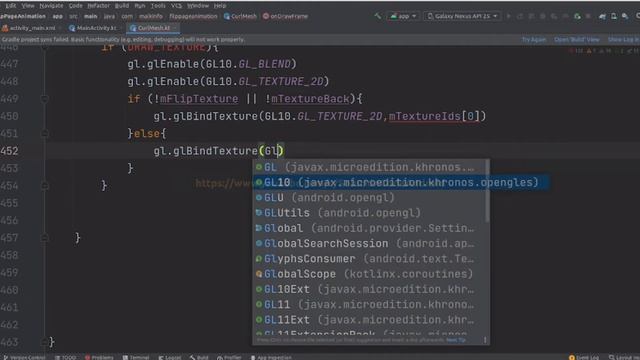Select GL11Ext completion suggestion

[x=369, y=320]
